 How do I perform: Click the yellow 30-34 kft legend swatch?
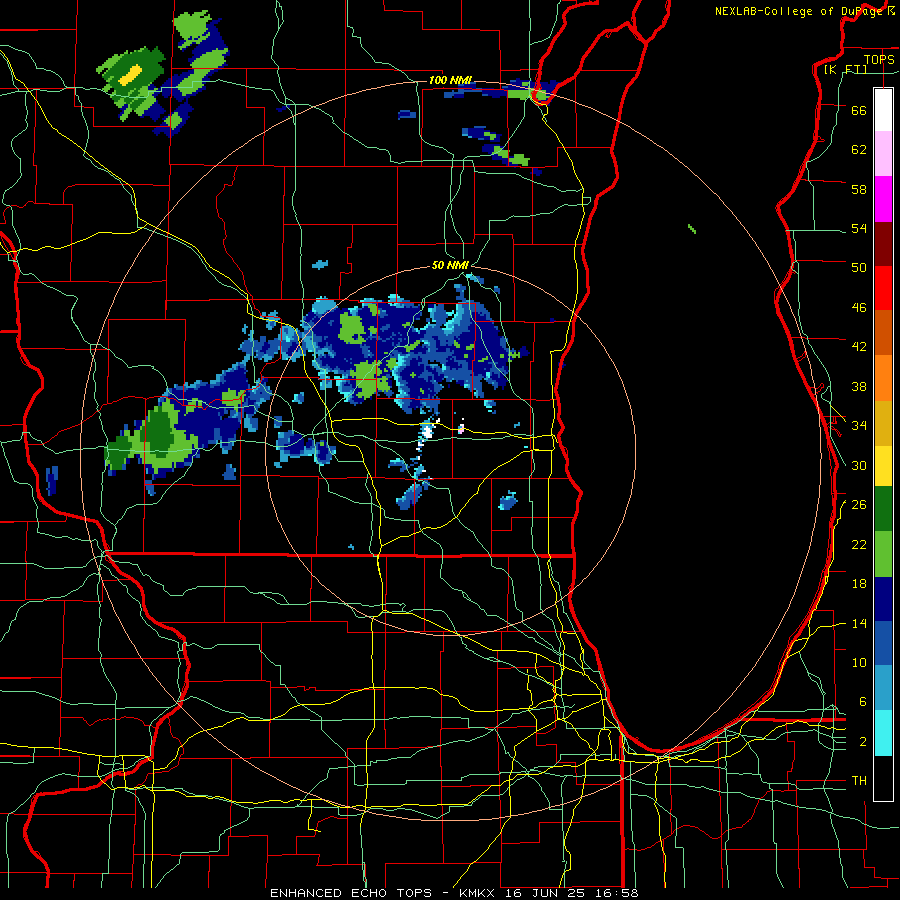[x=883, y=465]
